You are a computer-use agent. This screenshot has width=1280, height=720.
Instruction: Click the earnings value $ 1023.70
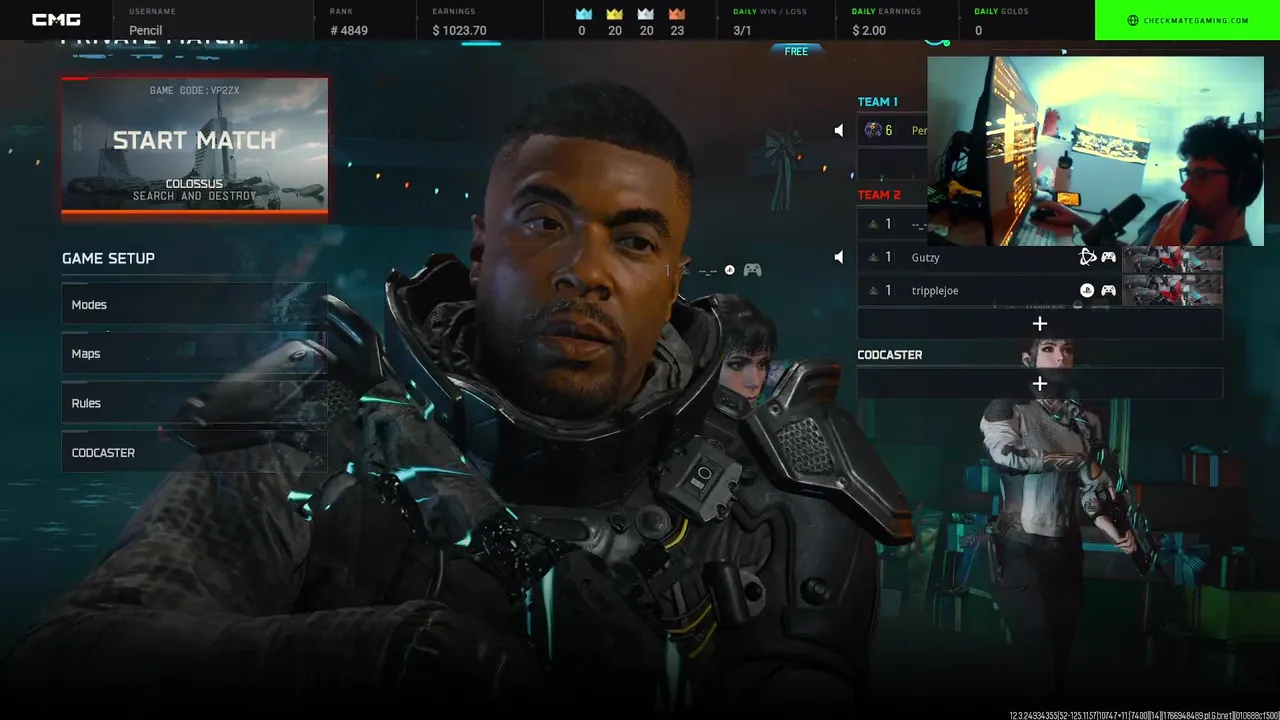[459, 31]
